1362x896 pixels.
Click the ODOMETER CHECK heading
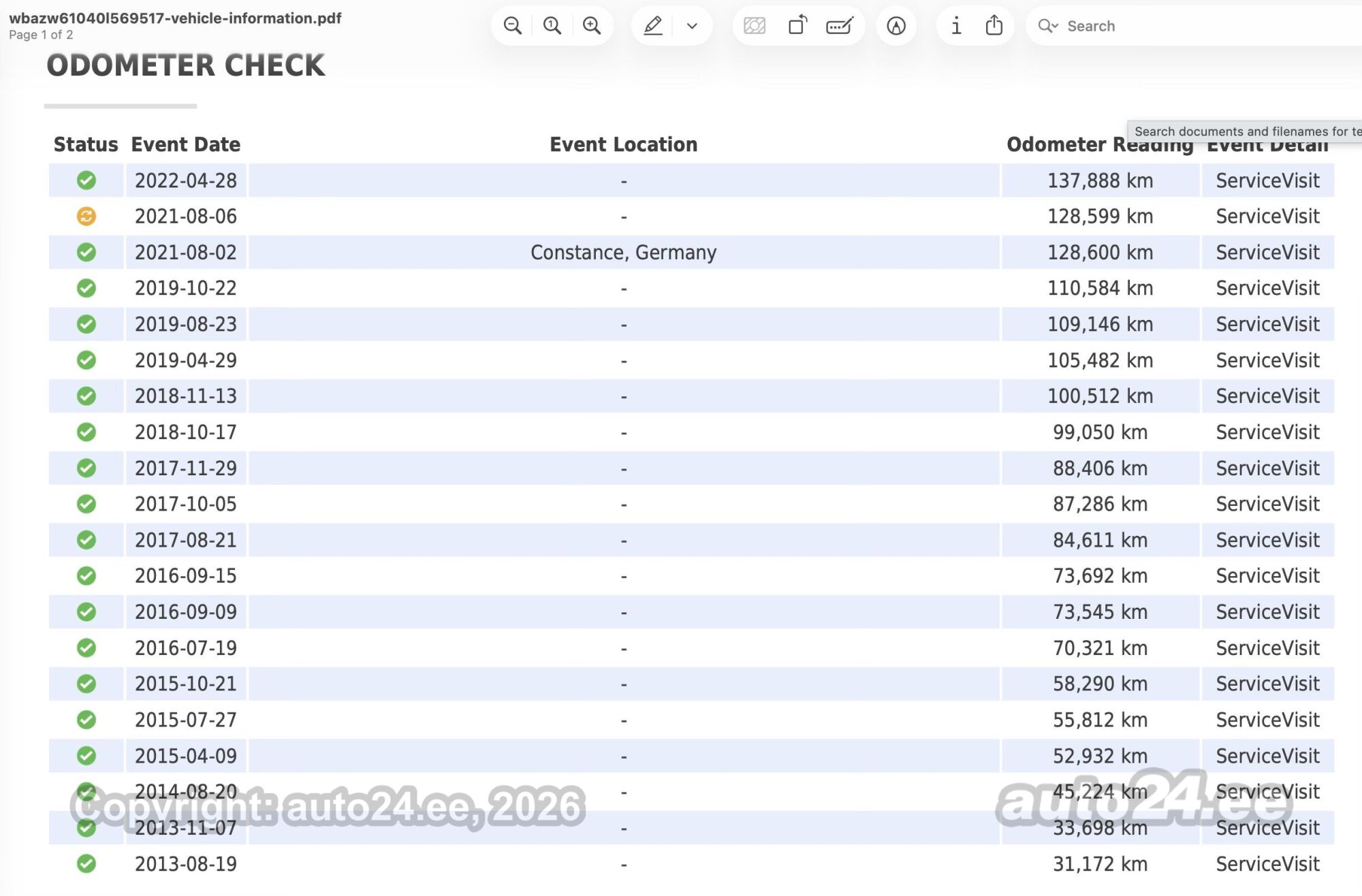[186, 65]
